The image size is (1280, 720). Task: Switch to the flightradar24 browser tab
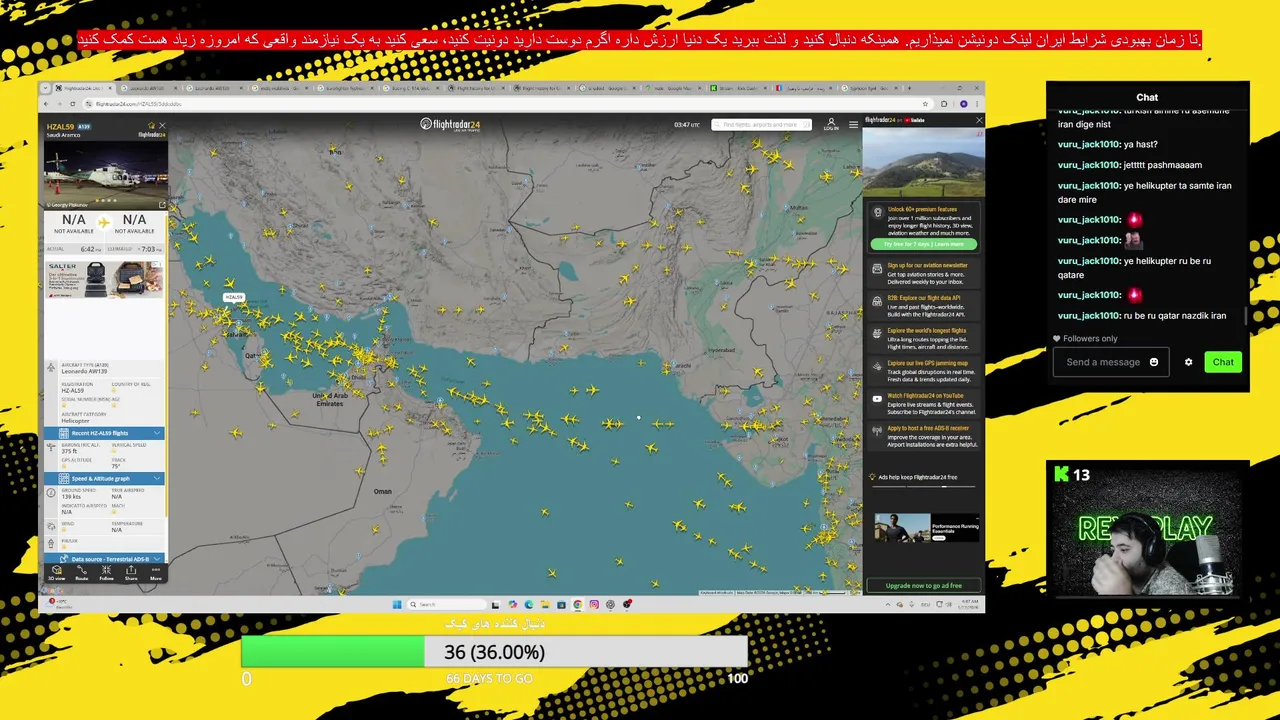[x=82, y=88]
